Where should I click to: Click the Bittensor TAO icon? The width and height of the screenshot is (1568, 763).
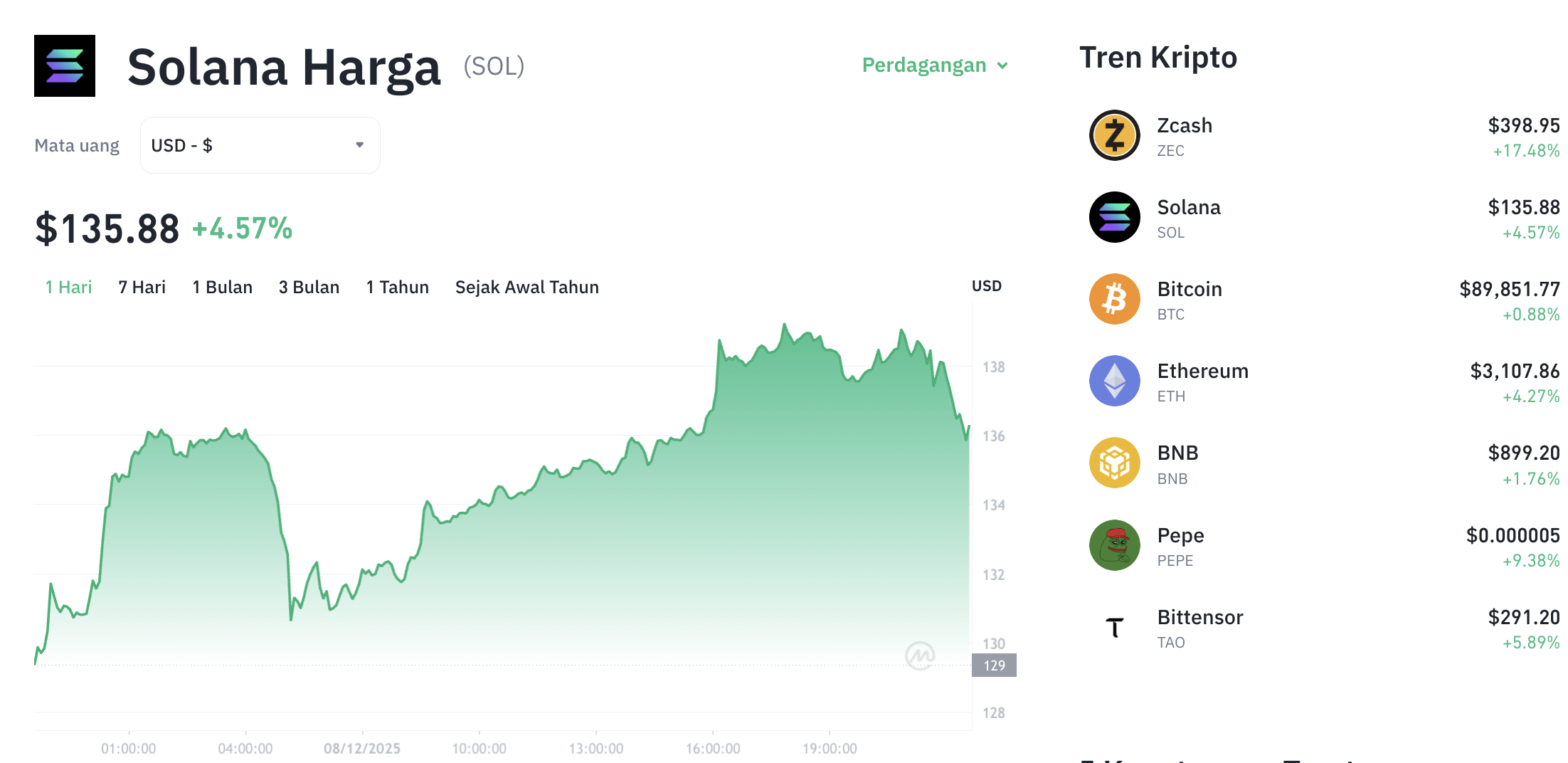pyautogui.click(x=1114, y=627)
